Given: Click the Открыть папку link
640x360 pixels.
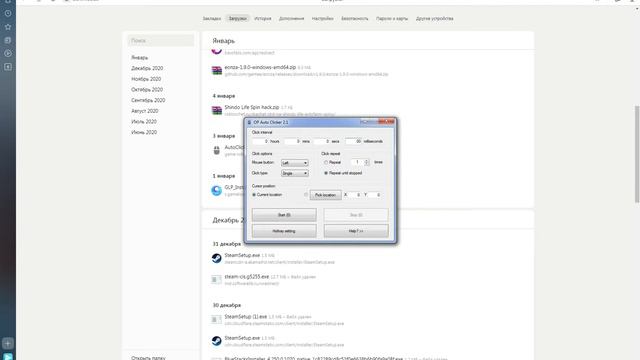Looking at the screenshot, I should [x=148, y=358].
